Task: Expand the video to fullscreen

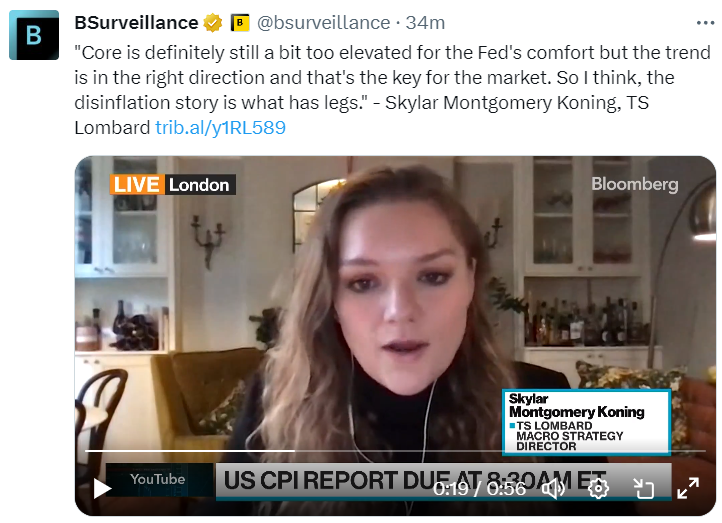Action: point(688,488)
